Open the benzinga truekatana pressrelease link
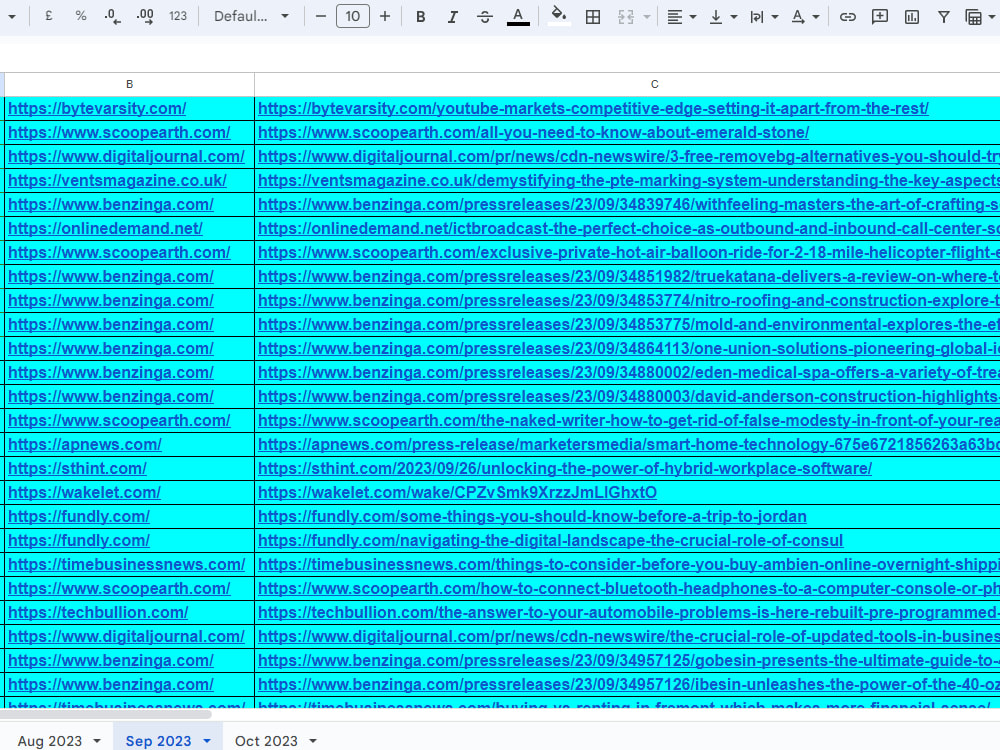 [x=629, y=277]
